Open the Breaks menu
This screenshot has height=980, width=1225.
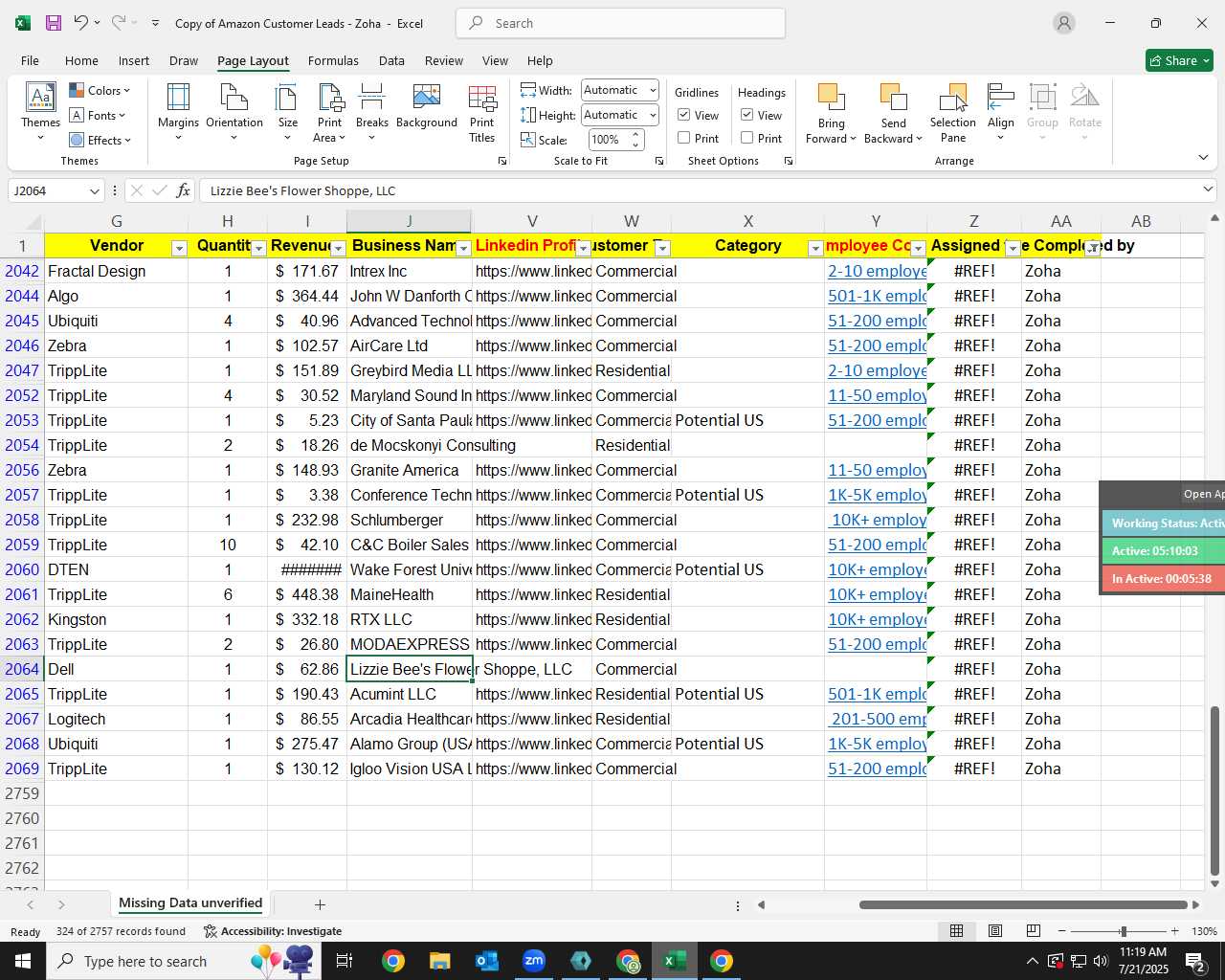click(x=371, y=113)
